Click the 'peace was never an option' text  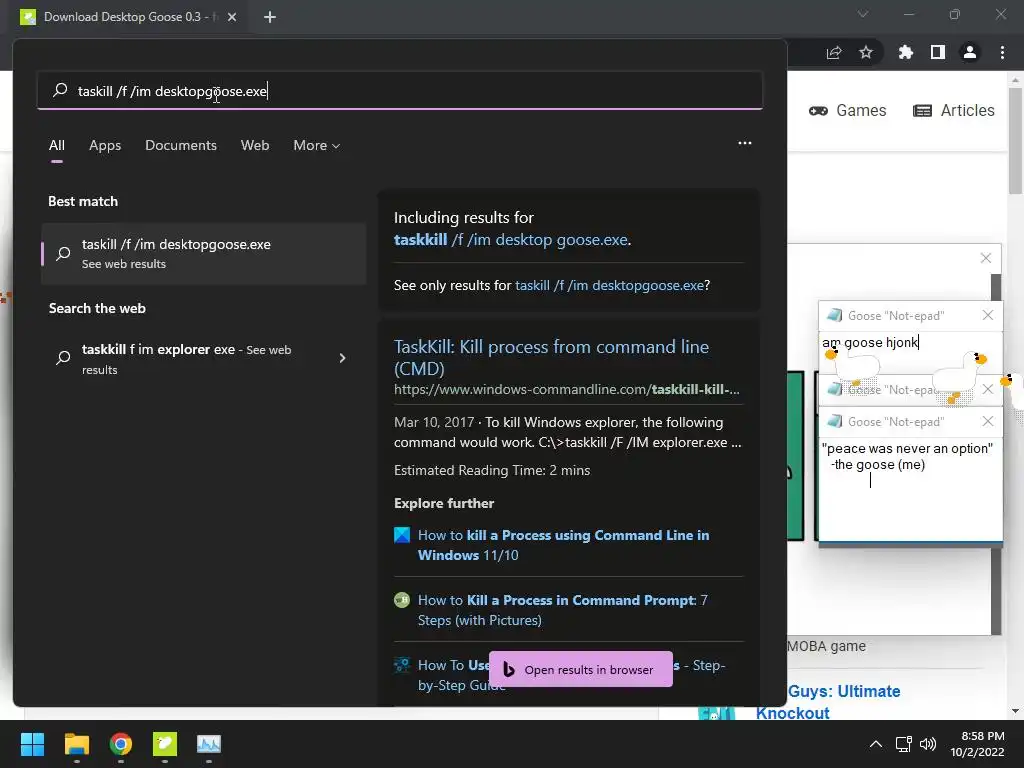[x=907, y=456]
